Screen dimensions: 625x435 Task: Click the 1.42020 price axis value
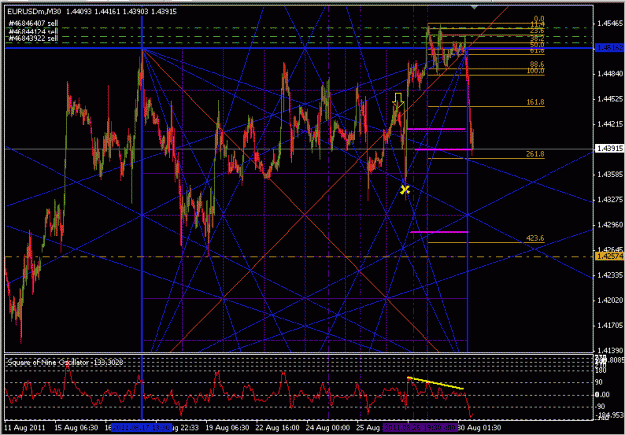pos(608,300)
